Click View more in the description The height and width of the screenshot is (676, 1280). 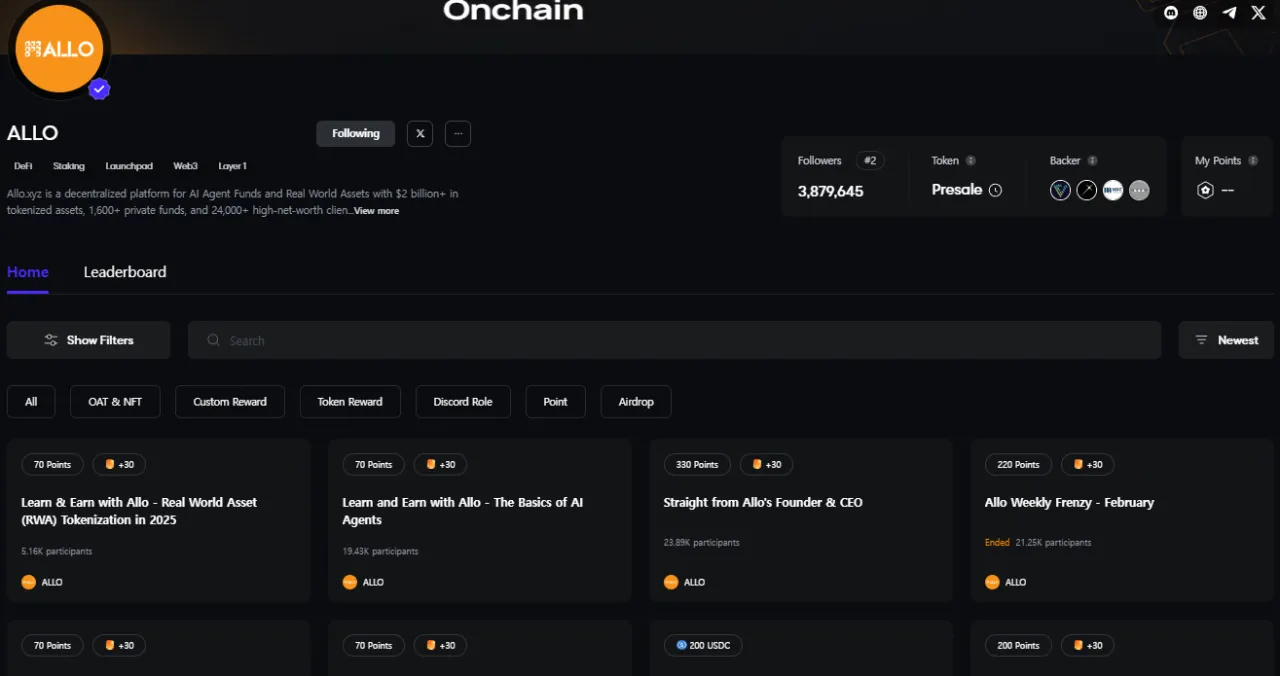click(376, 211)
